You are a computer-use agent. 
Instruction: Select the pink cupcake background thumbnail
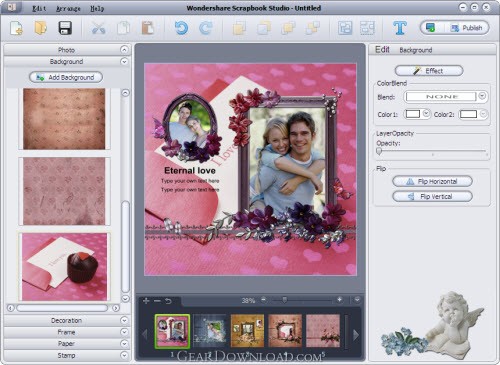(x=65, y=267)
